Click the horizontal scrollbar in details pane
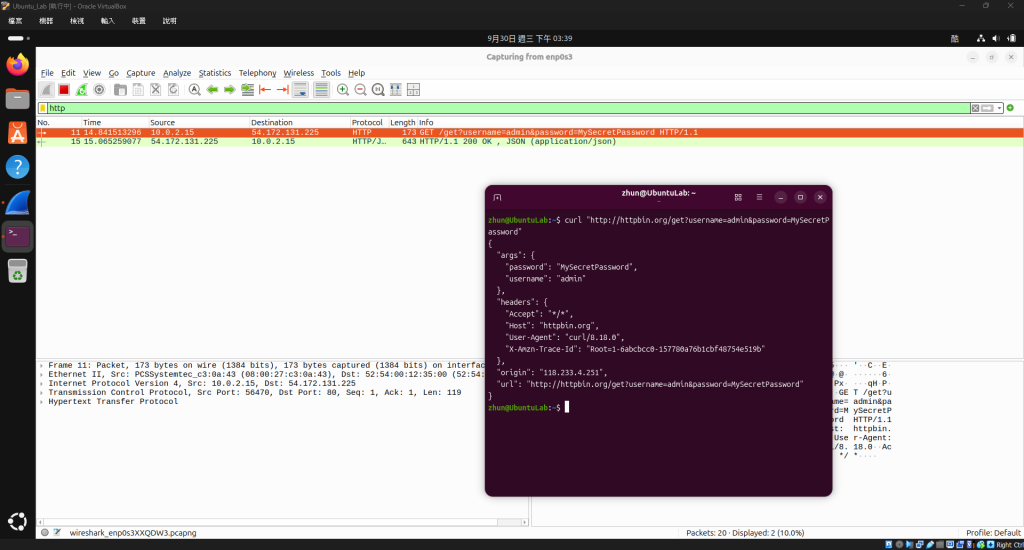Viewport: 1024px width, 550px height. coord(282,522)
